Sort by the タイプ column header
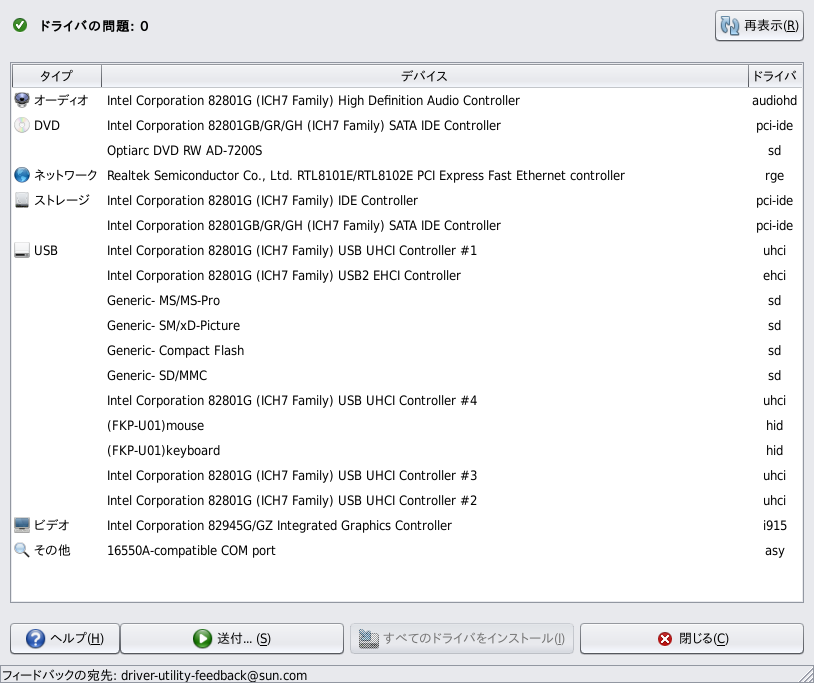 tap(56, 76)
